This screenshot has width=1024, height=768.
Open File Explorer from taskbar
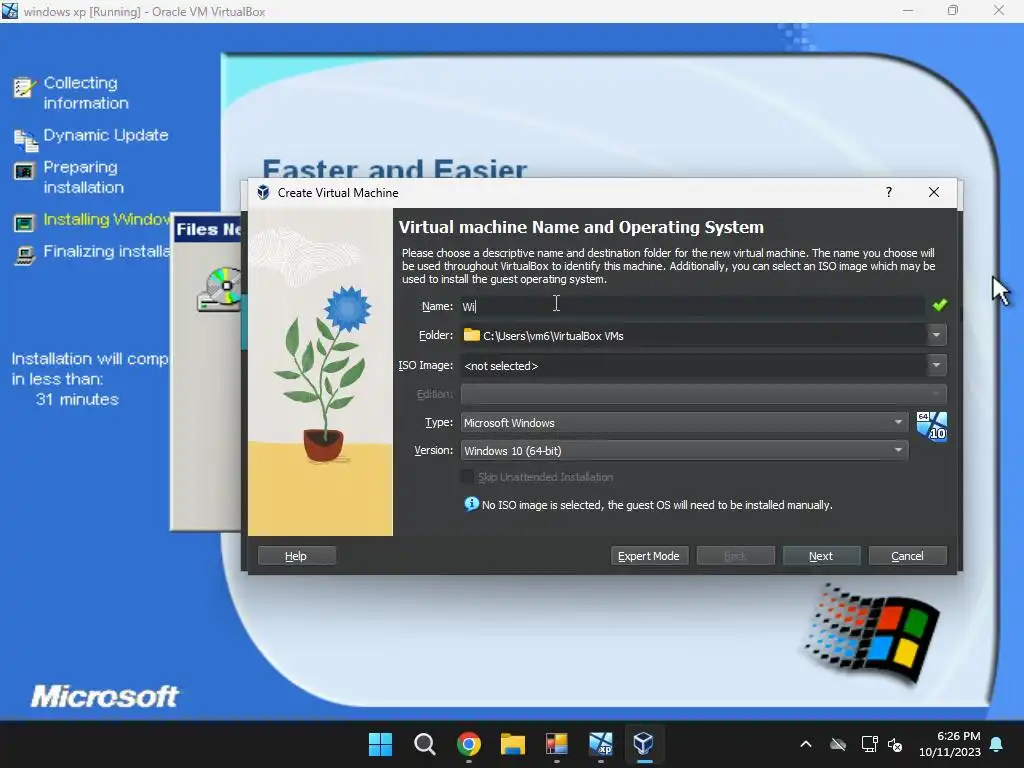pyautogui.click(x=513, y=744)
